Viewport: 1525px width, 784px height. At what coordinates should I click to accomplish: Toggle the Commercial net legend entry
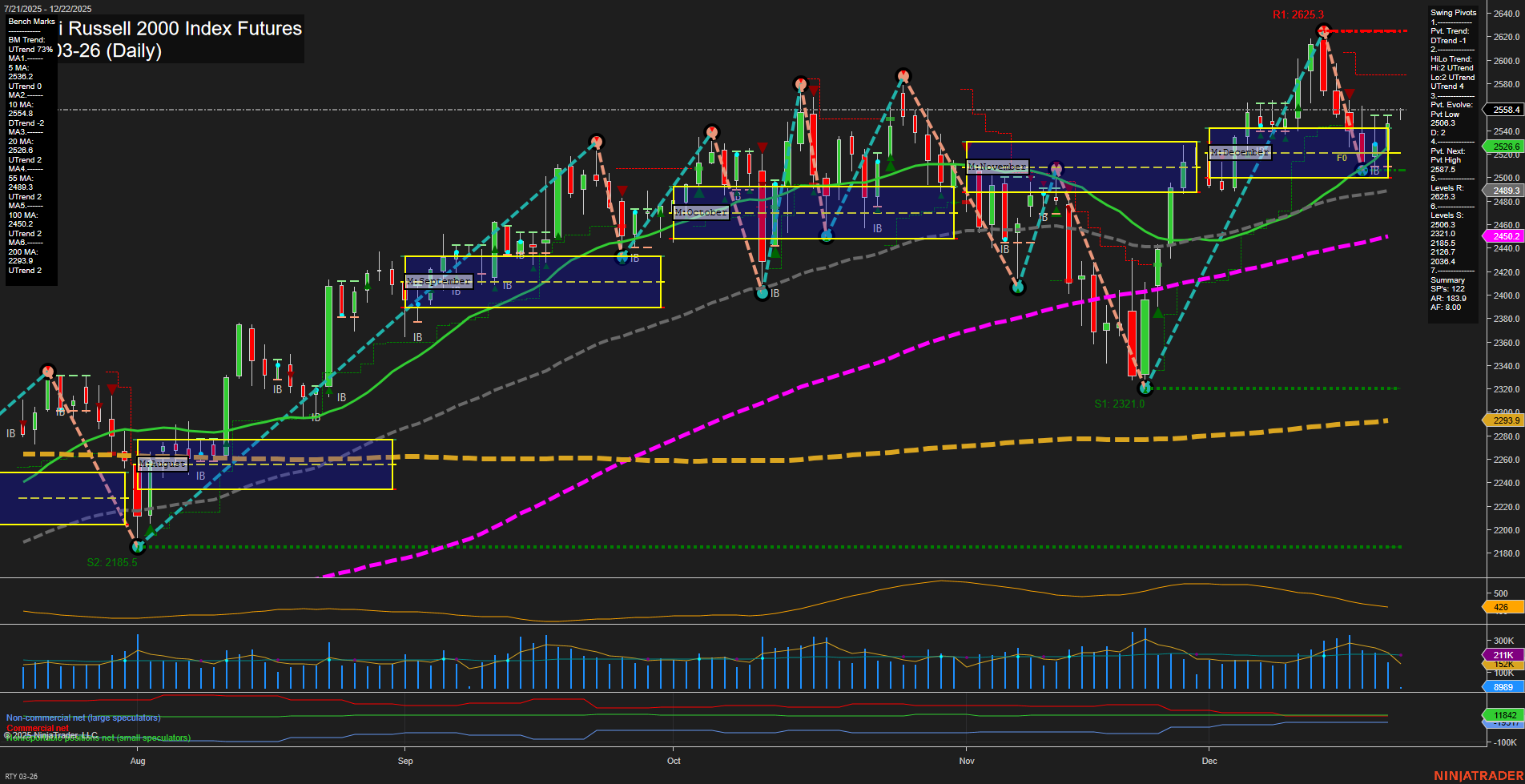pos(37,727)
